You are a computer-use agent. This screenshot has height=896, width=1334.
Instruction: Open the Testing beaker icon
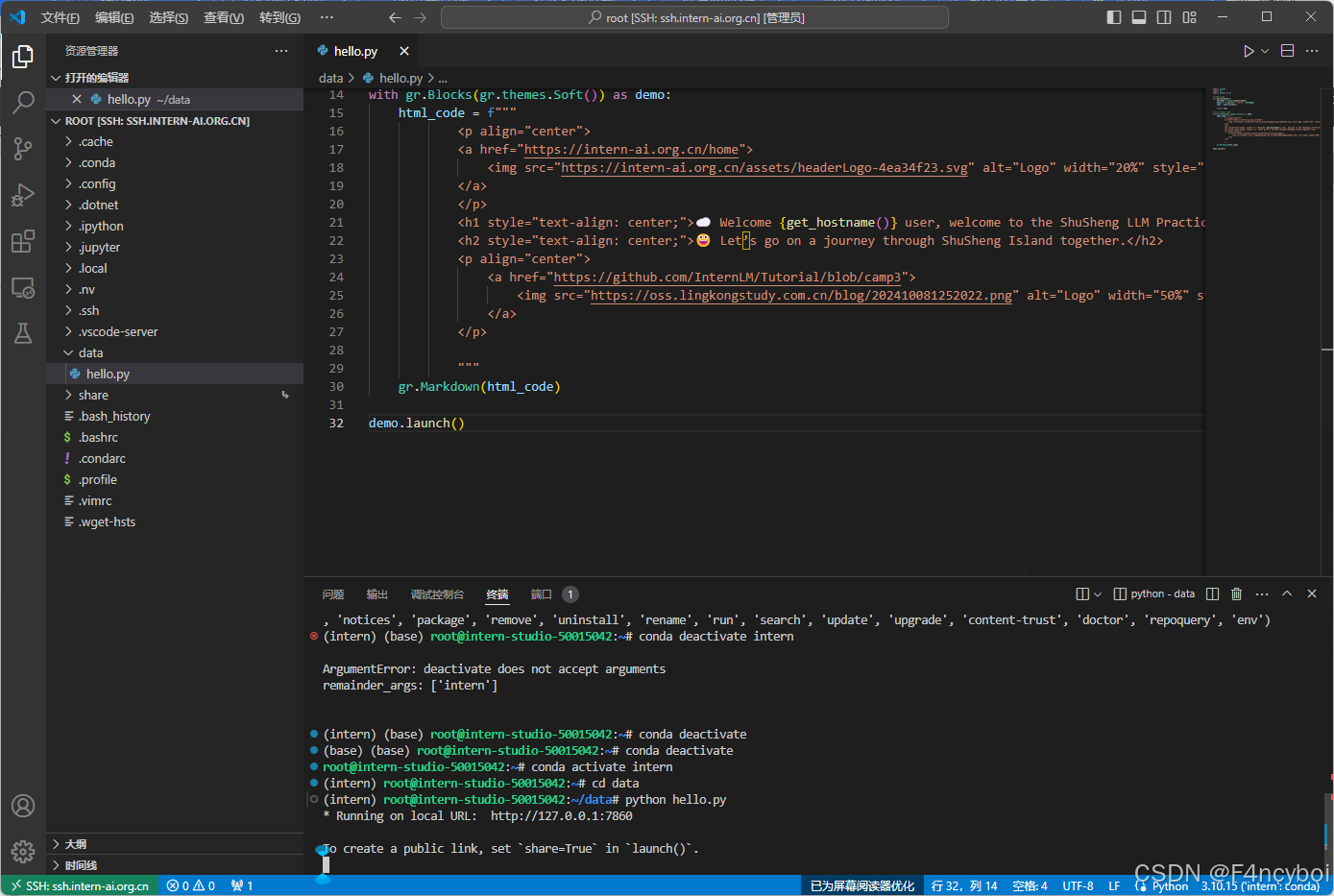click(x=23, y=333)
